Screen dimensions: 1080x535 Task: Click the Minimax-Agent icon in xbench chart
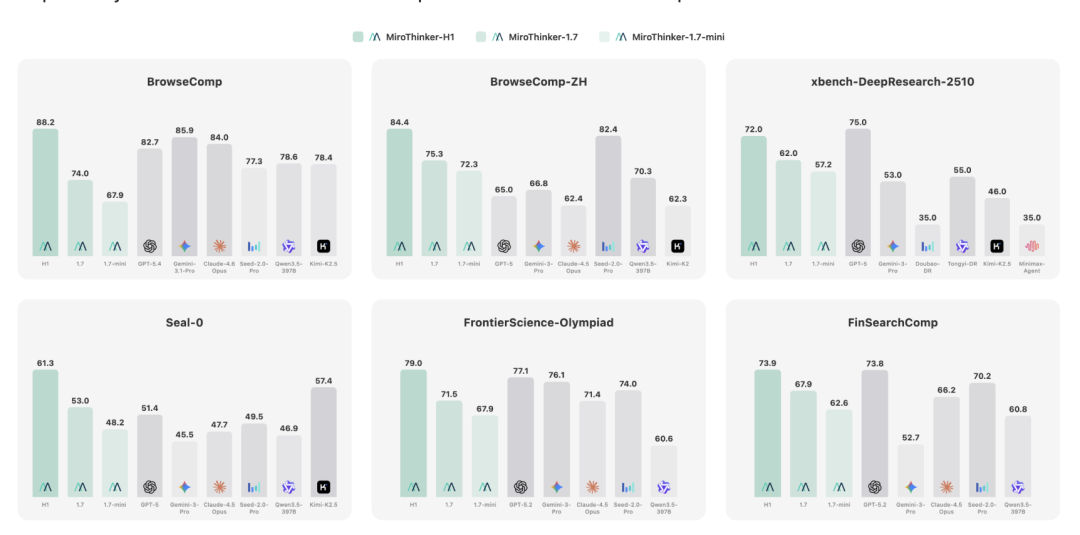coord(1032,245)
